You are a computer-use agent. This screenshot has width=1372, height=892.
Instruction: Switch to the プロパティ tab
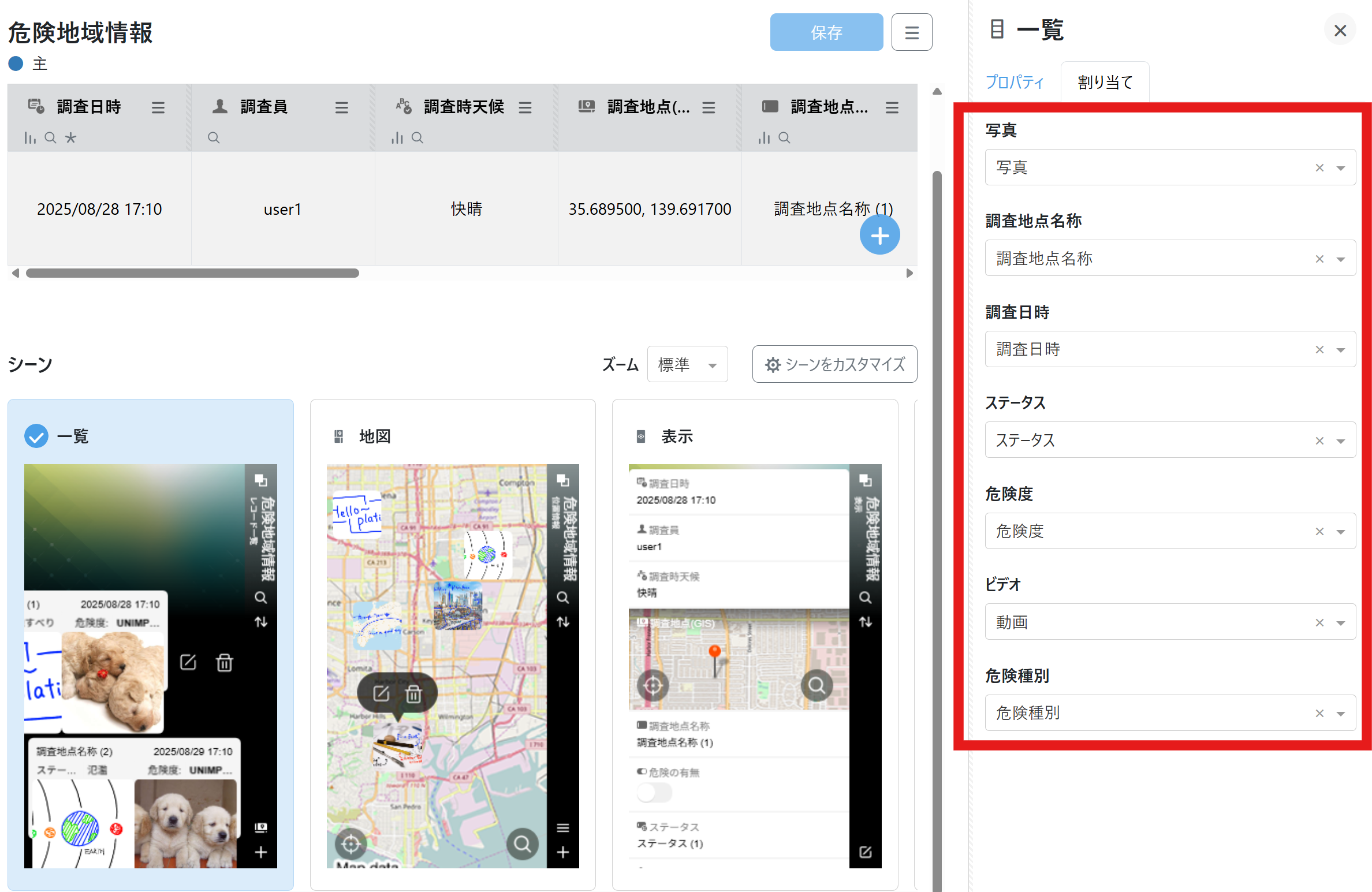point(1015,82)
